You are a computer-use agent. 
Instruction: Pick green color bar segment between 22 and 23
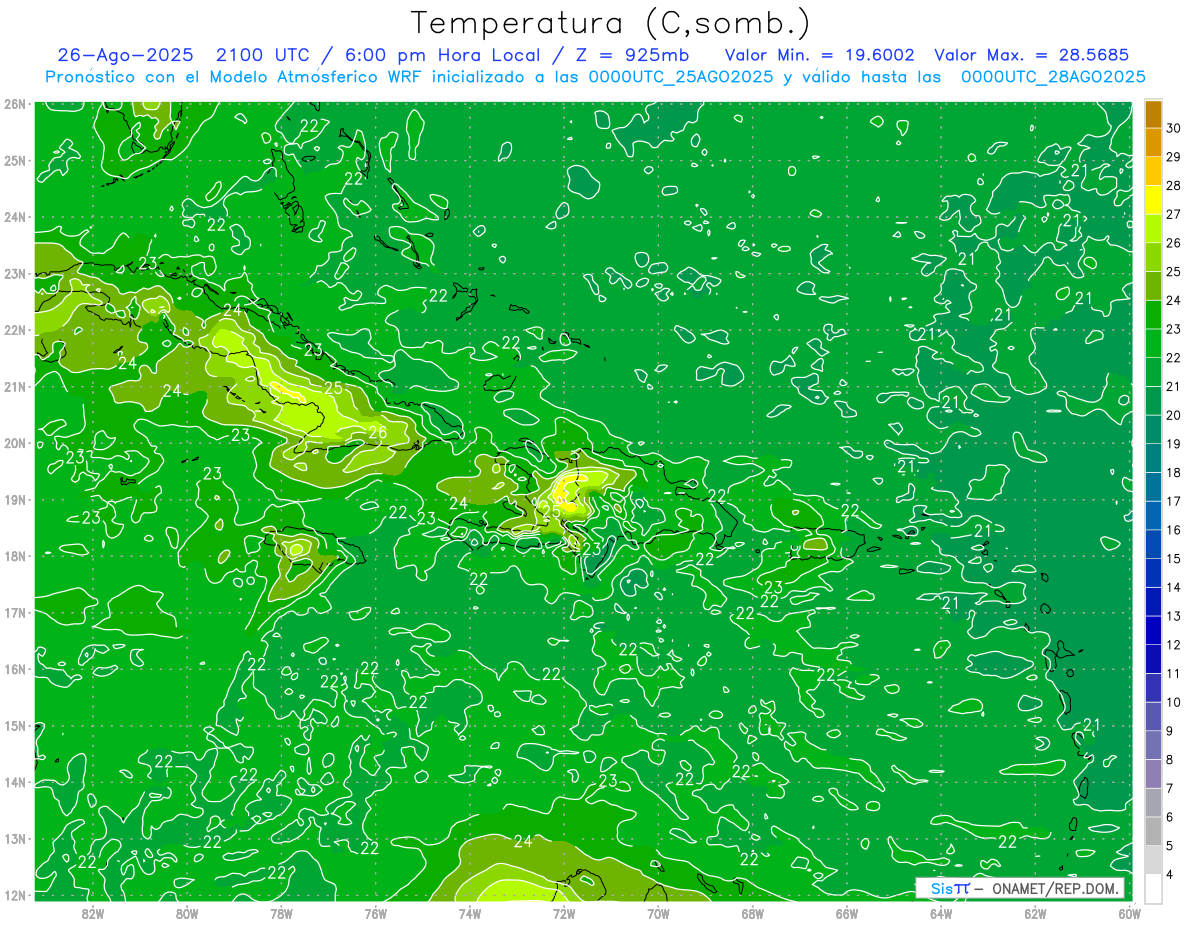click(x=1153, y=344)
